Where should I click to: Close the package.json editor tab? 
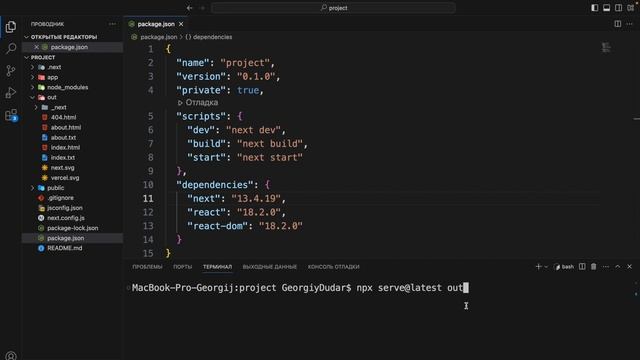pyautogui.click(x=181, y=24)
